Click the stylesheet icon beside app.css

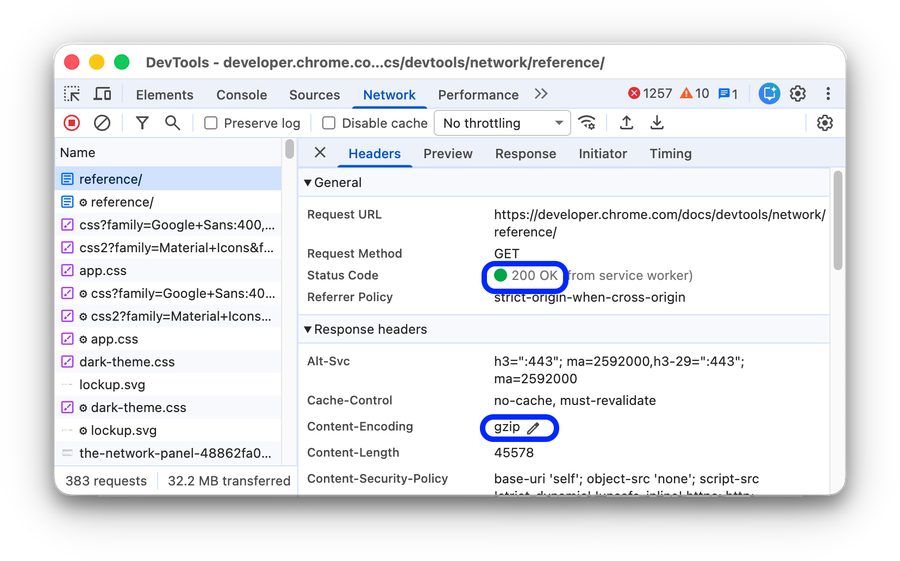67,270
